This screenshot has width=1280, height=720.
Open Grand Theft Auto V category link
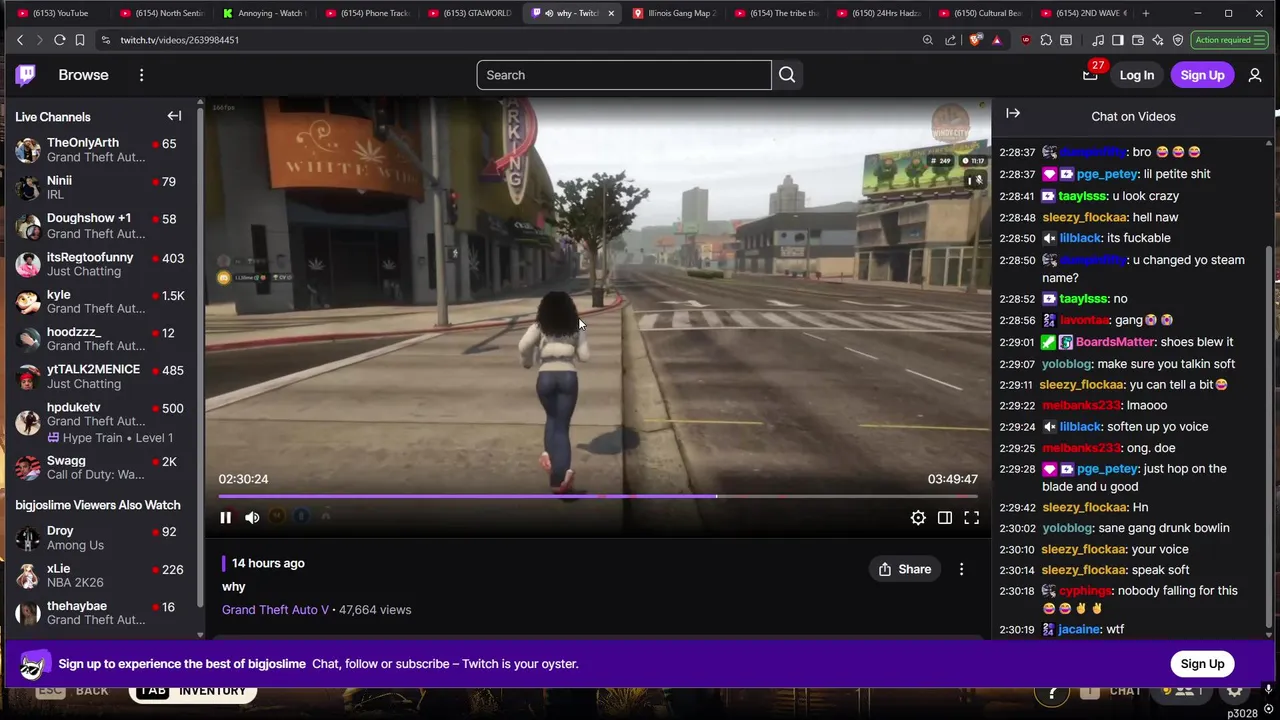click(x=275, y=610)
